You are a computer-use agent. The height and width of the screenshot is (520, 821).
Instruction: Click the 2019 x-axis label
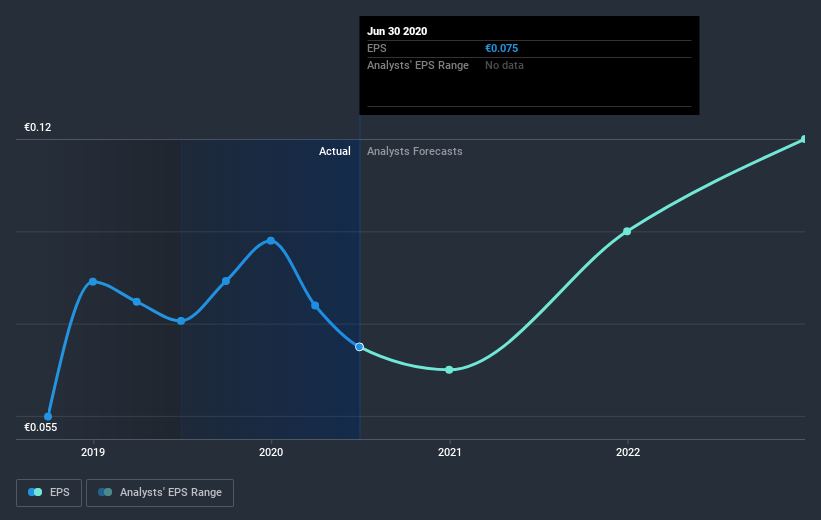[x=93, y=452]
